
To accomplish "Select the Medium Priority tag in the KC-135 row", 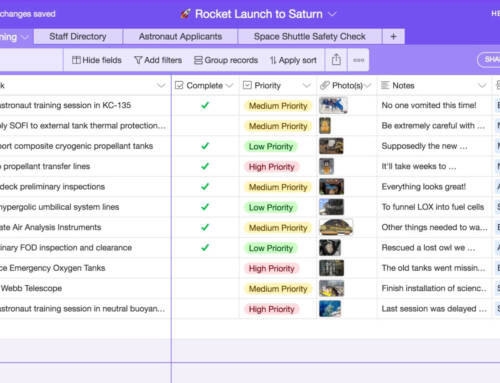I will (x=278, y=106).
